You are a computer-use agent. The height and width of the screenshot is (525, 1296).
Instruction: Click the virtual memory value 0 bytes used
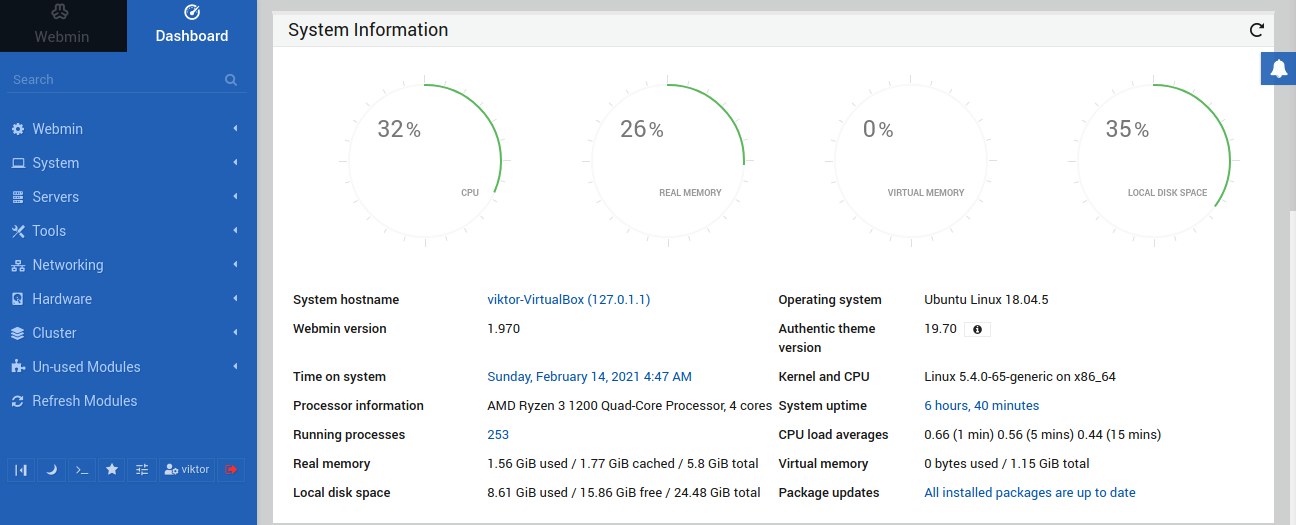[x=1007, y=464]
